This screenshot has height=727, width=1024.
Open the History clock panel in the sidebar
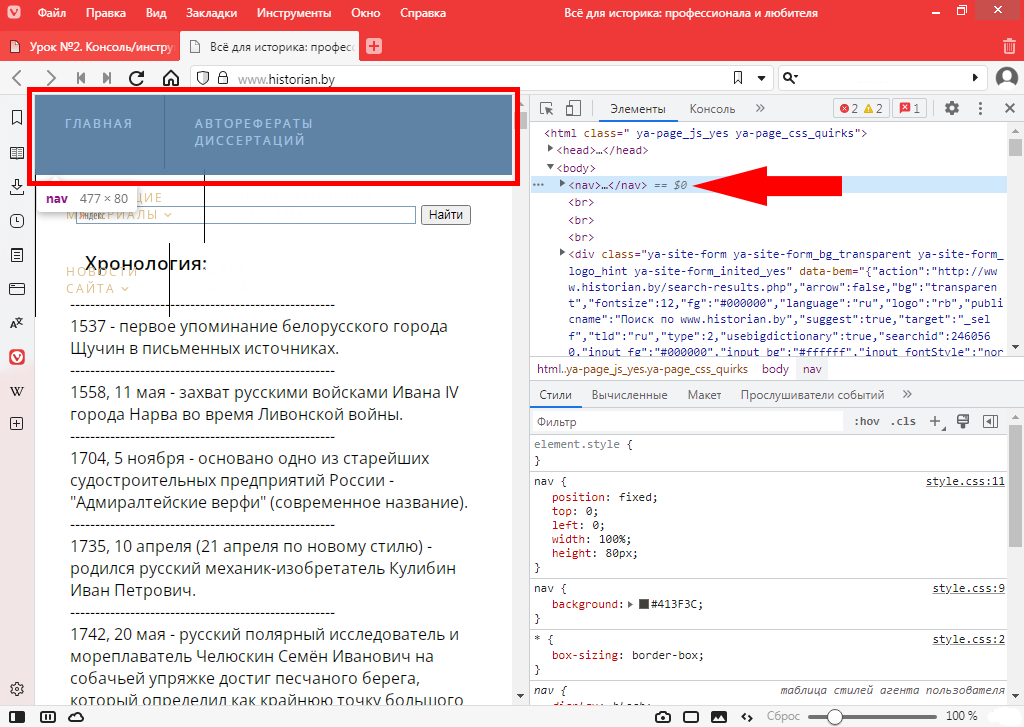coord(17,221)
